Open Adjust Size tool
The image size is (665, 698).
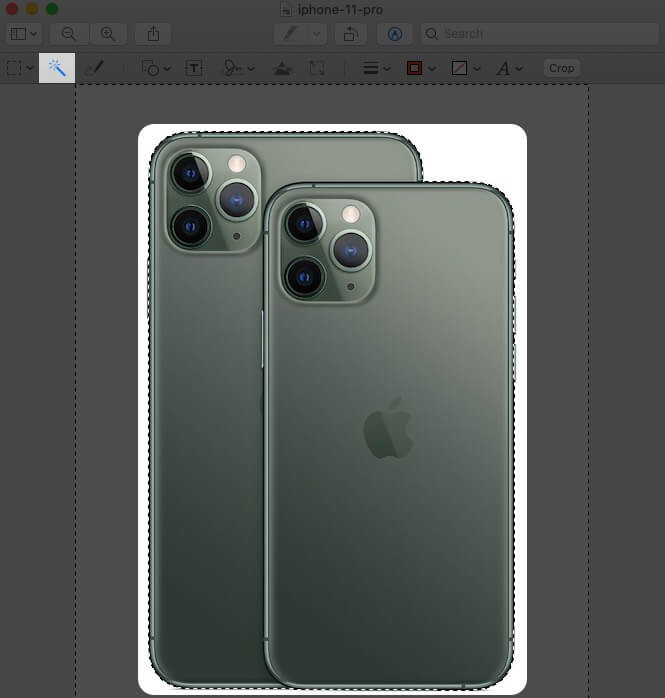[x=317, y=68]
